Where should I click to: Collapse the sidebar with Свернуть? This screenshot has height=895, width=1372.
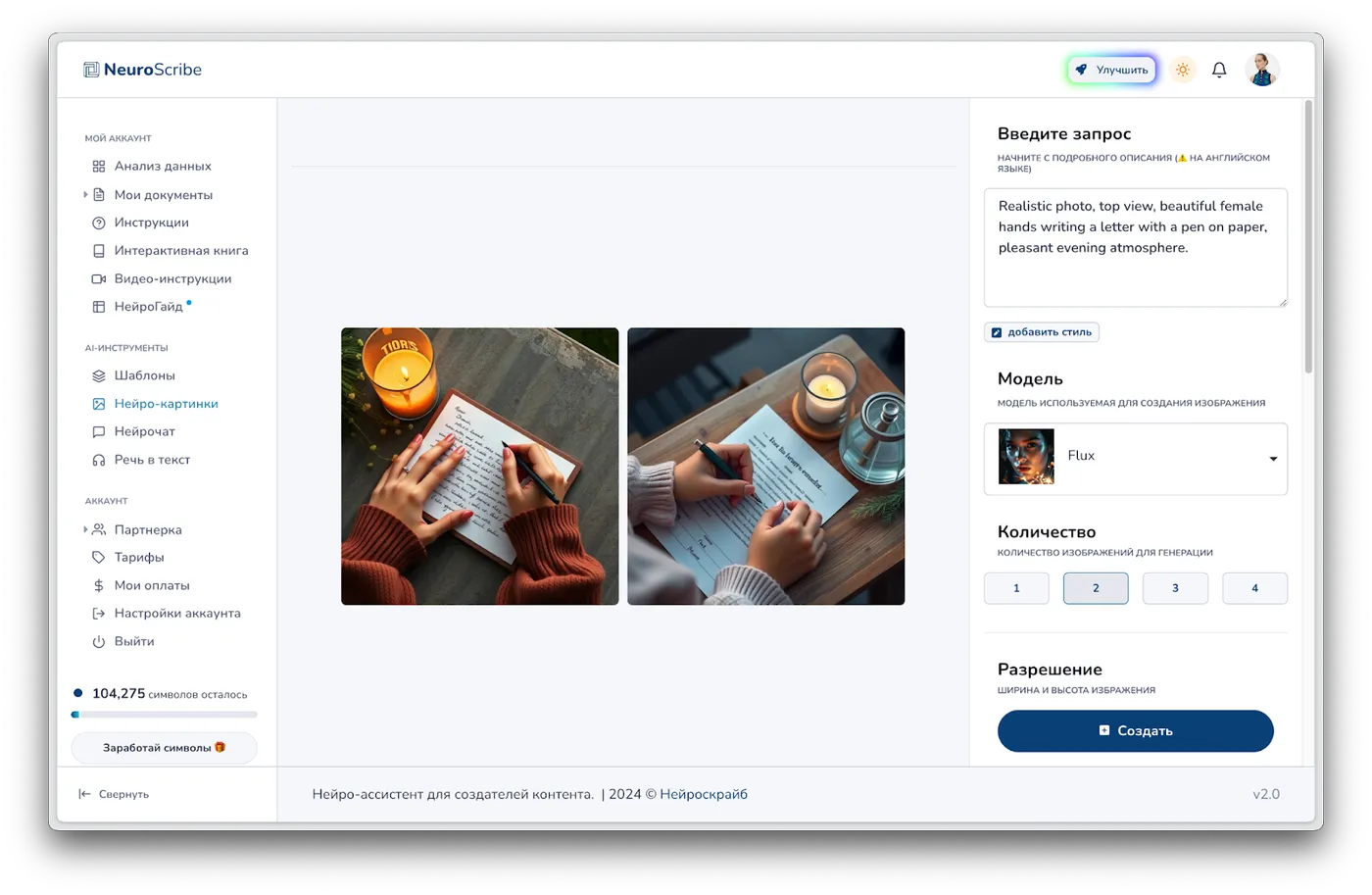click(114, 794)
